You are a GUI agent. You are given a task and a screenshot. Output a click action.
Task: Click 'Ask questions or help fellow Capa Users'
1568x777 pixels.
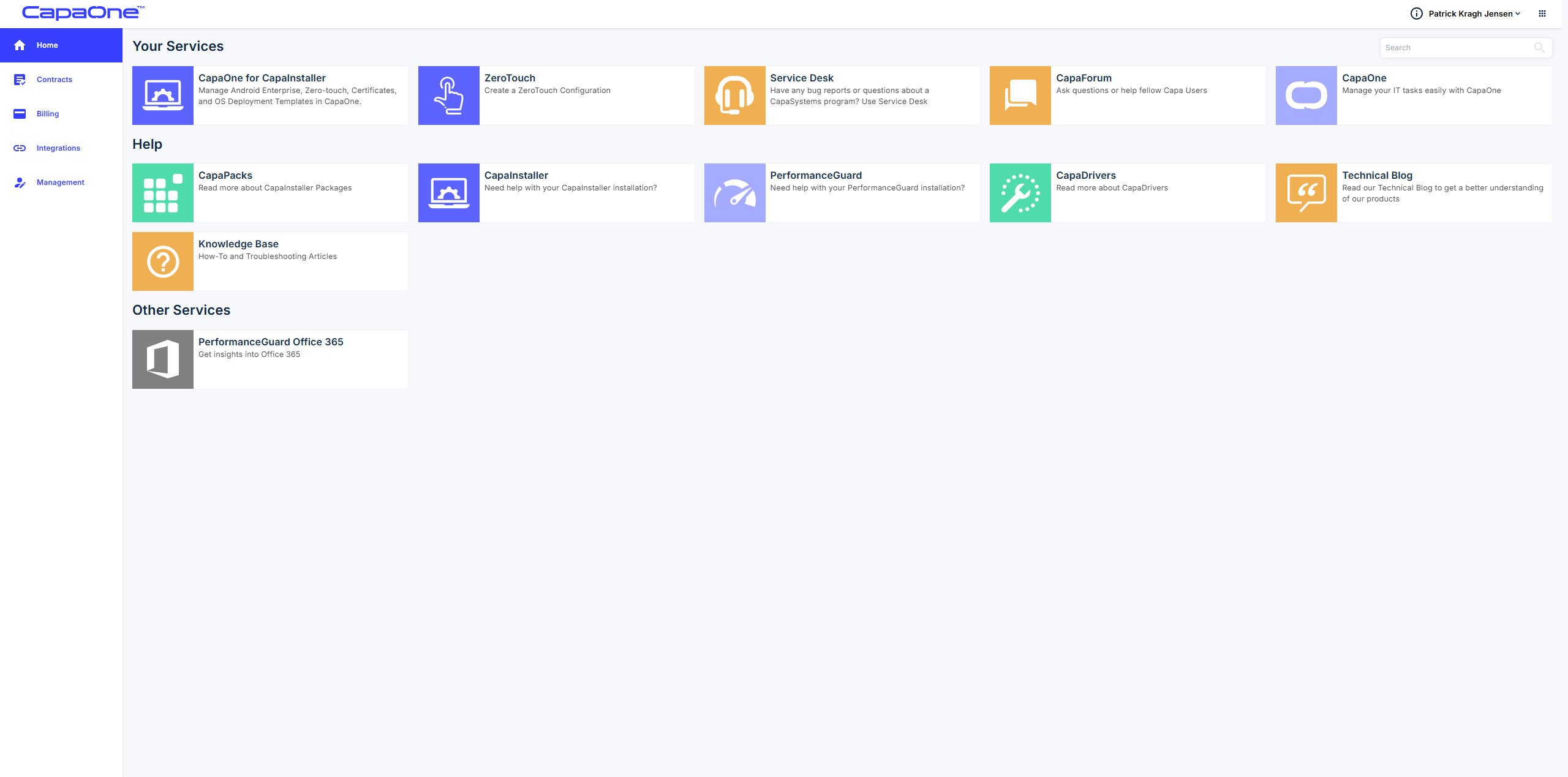point(1131,91)
